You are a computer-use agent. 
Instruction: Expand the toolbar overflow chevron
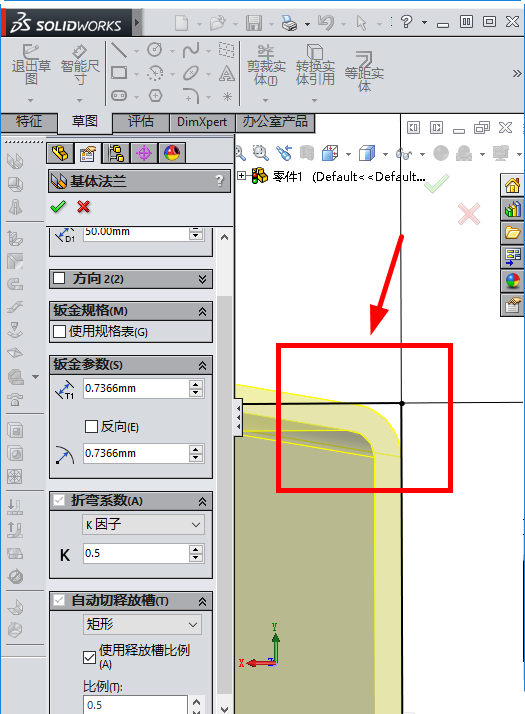[x=516, y=73]
